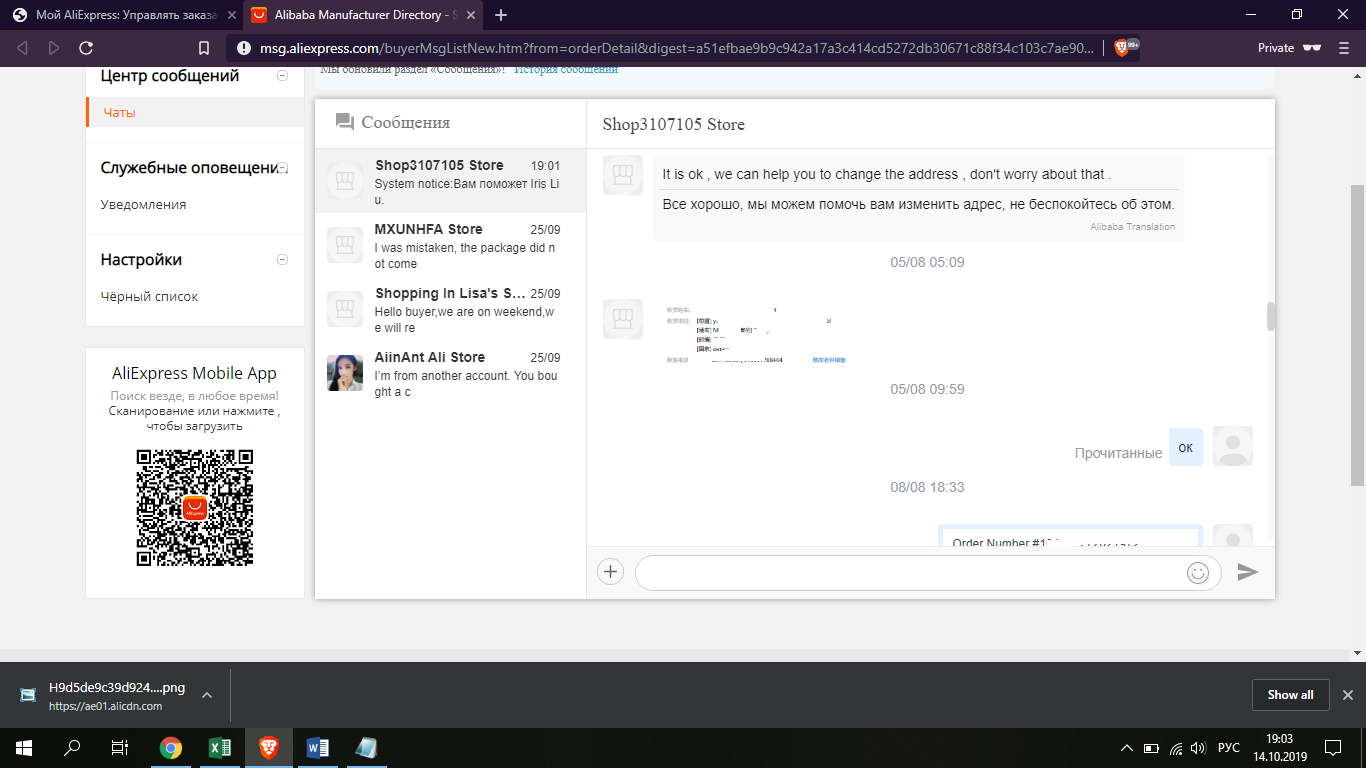Open the AiinAnt Ali Store conversation

tap(450, 373)
